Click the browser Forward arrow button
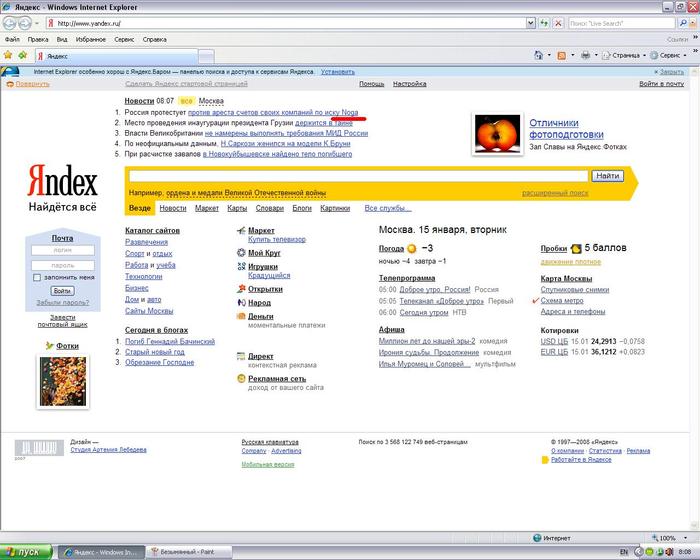Viewport: 700px width, 560px height. click(x=25, y=23)
